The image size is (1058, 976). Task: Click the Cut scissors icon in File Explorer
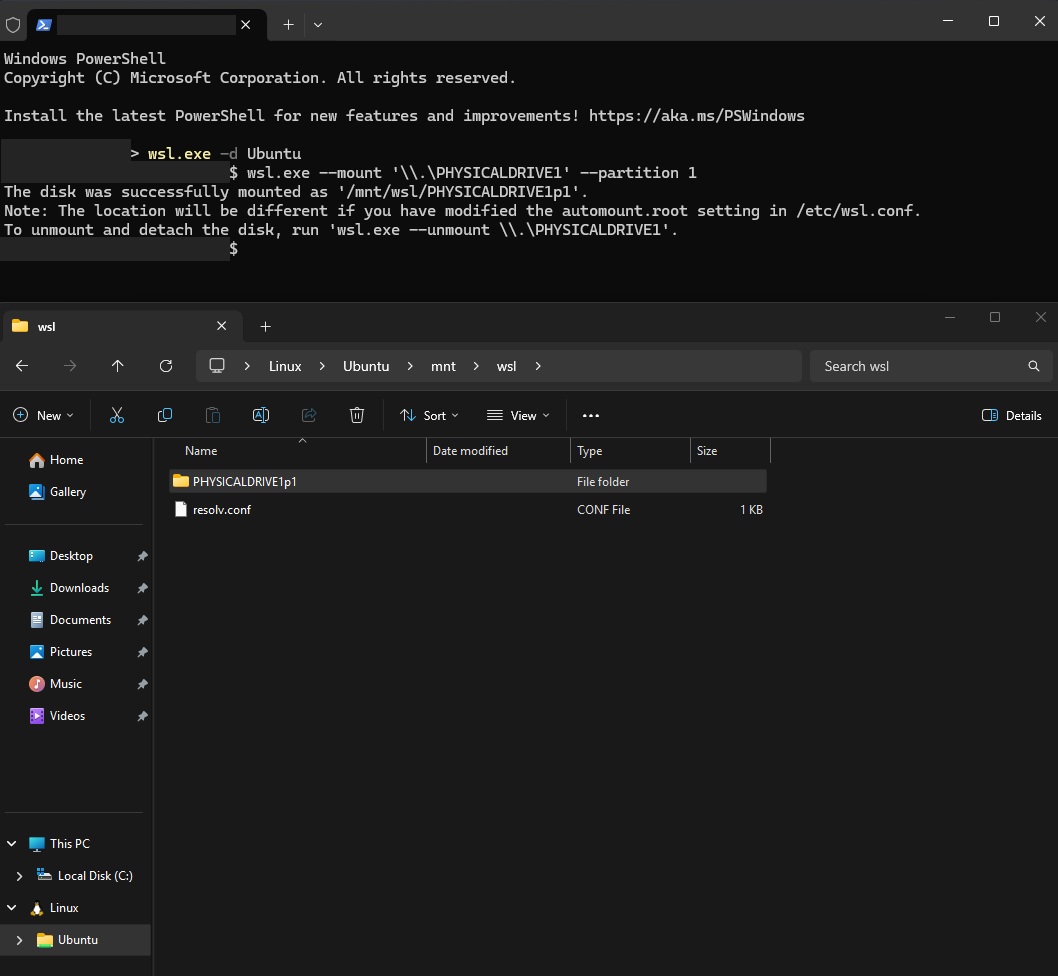coord(117,415)
